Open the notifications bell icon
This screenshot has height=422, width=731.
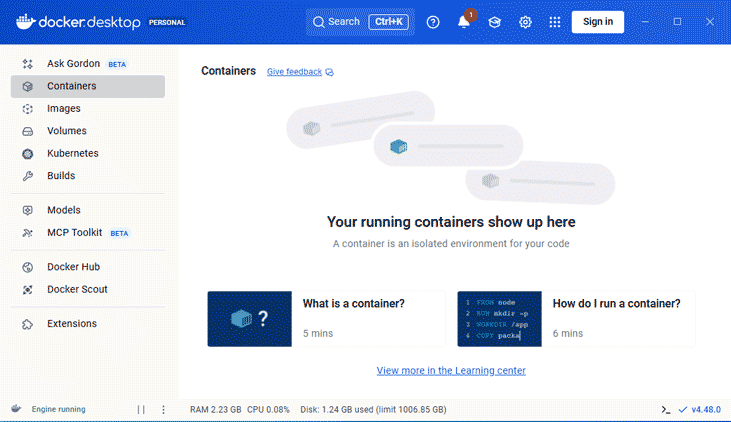(464, 22)
